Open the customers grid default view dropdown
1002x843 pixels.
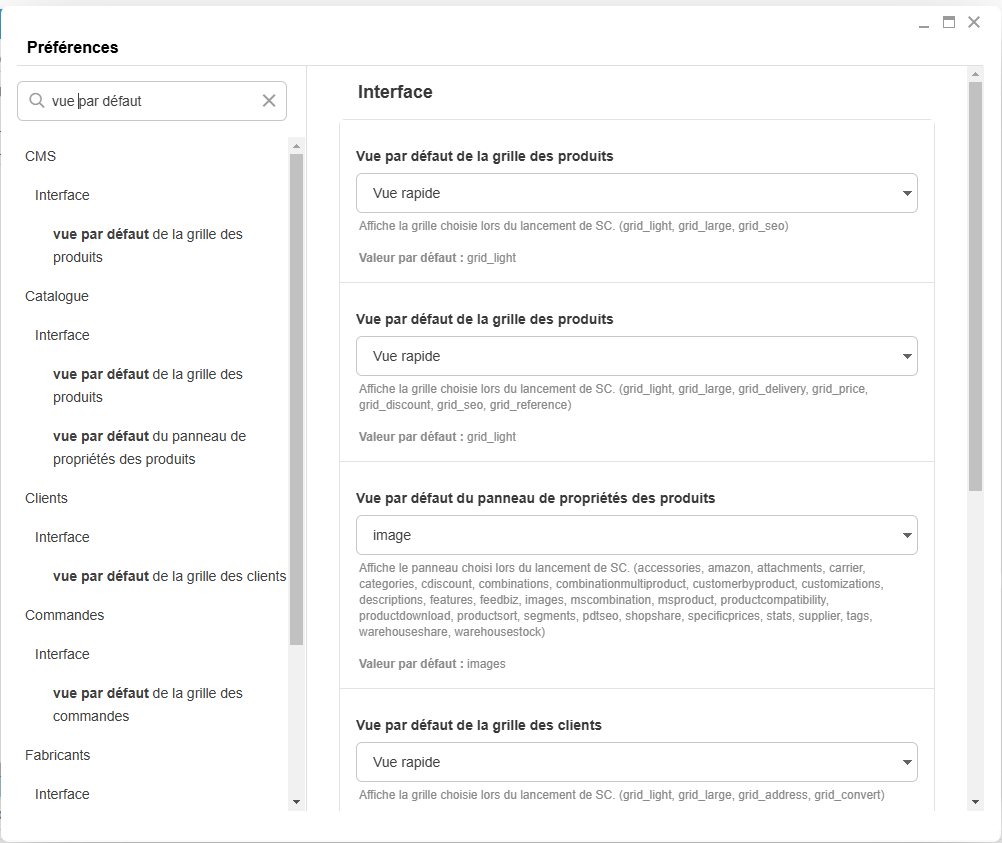click(x=636, y=762)
